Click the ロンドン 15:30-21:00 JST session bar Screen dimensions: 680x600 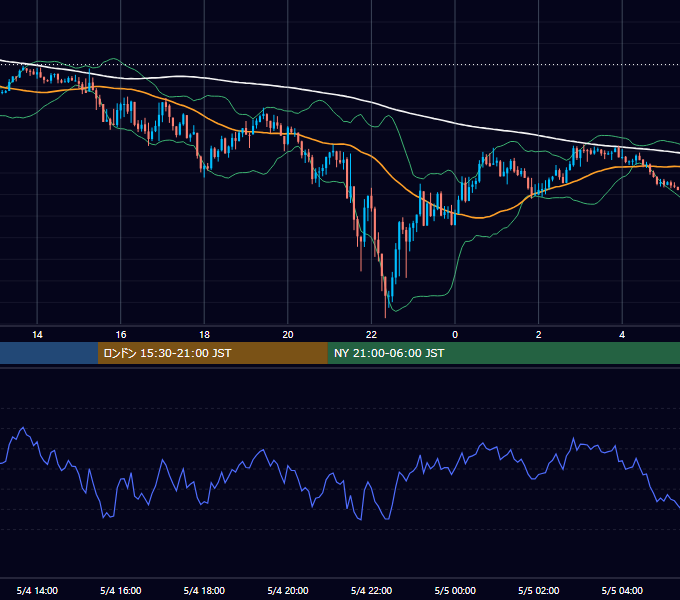(x=212, y=353)
